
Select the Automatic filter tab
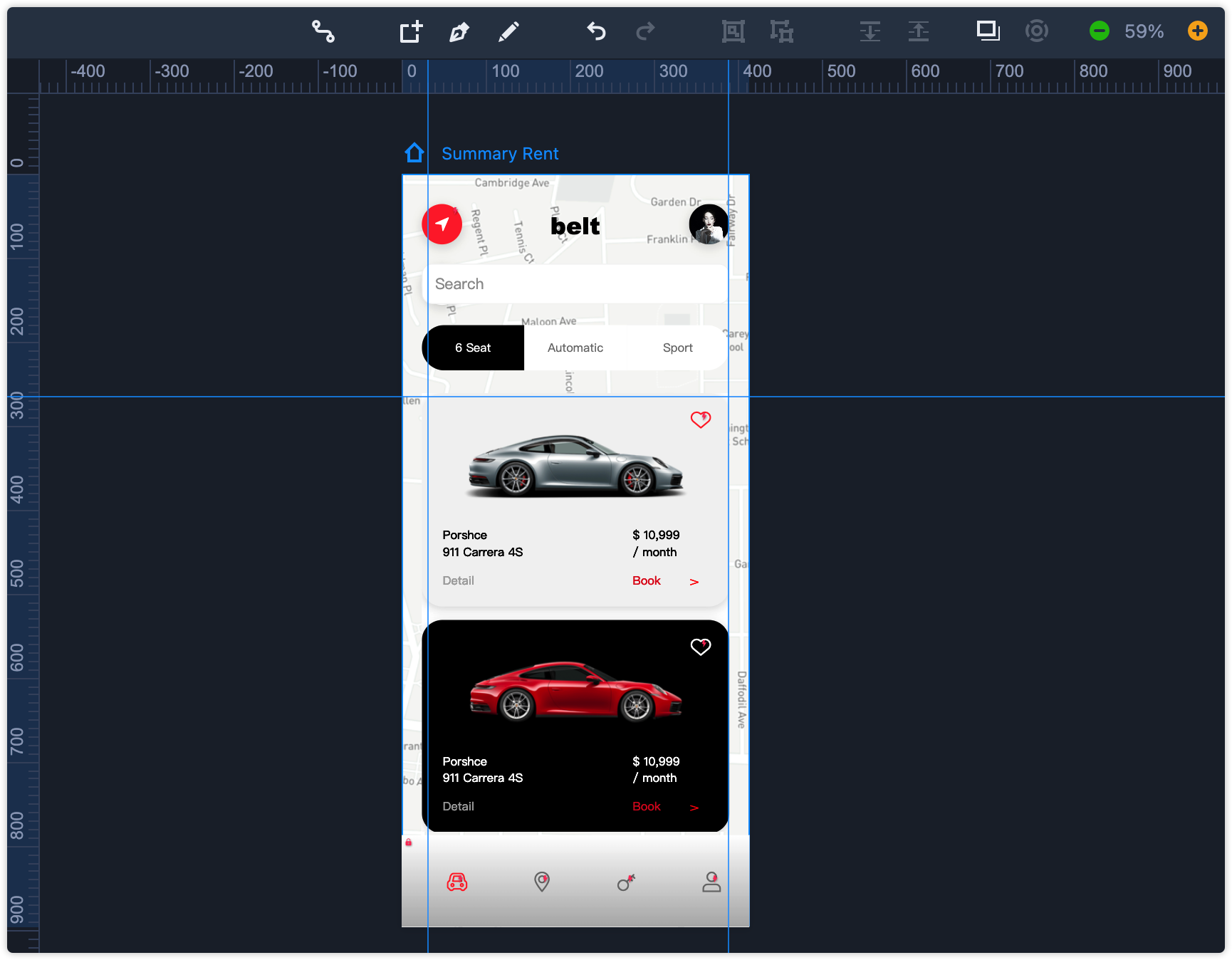[575, 348]
